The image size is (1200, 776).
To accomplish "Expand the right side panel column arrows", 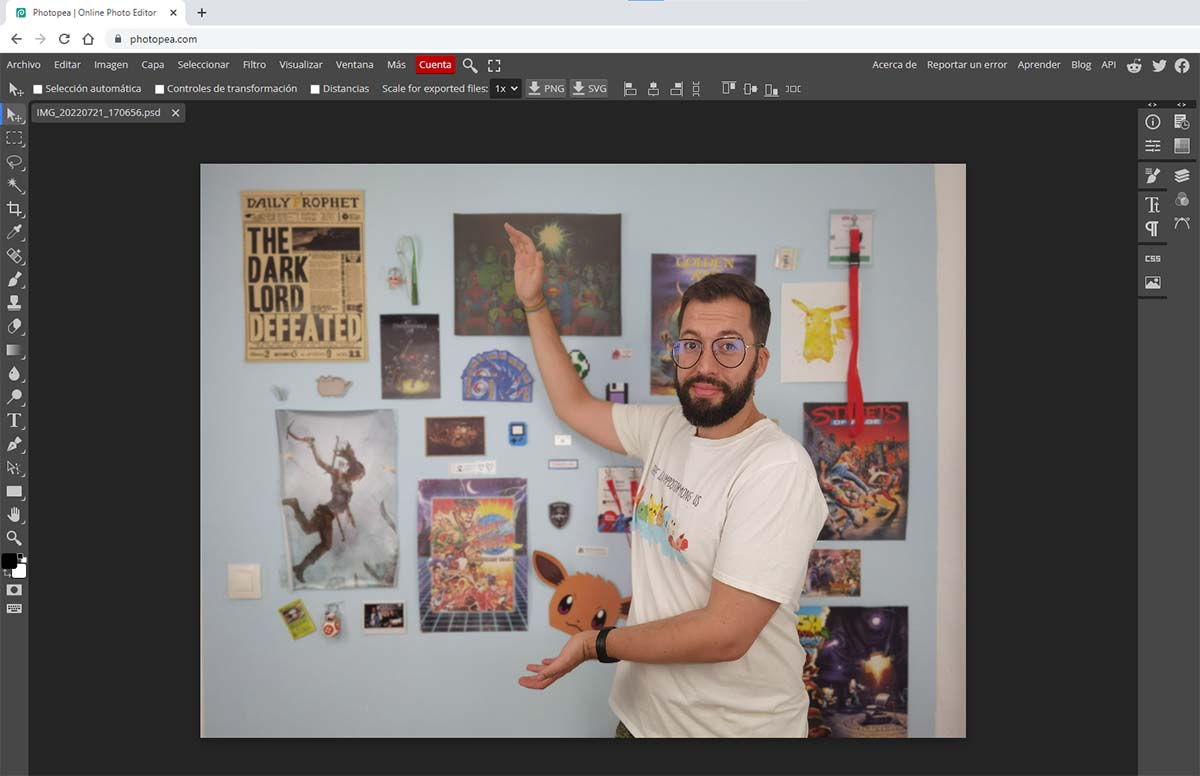I will 1182,104.
